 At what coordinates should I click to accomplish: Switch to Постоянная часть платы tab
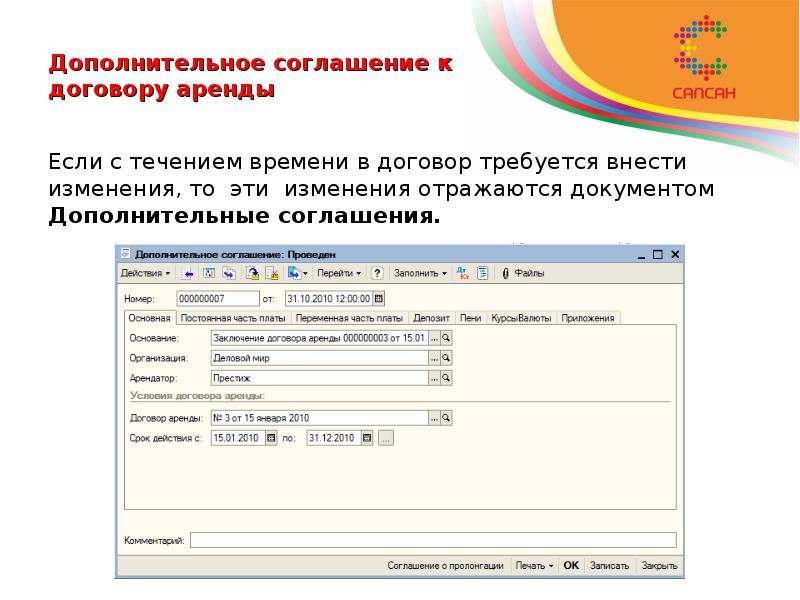235,318
